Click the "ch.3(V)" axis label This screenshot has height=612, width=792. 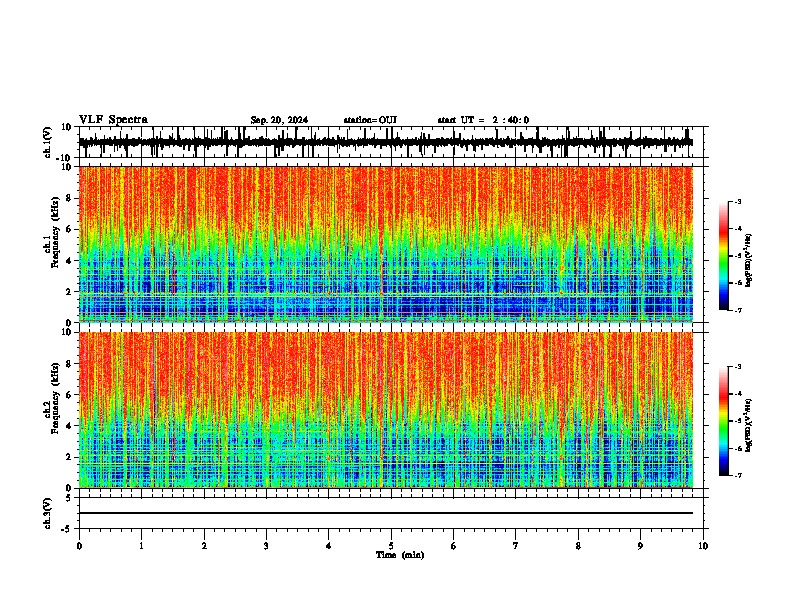pyautogui.click(x=48, y=513)
